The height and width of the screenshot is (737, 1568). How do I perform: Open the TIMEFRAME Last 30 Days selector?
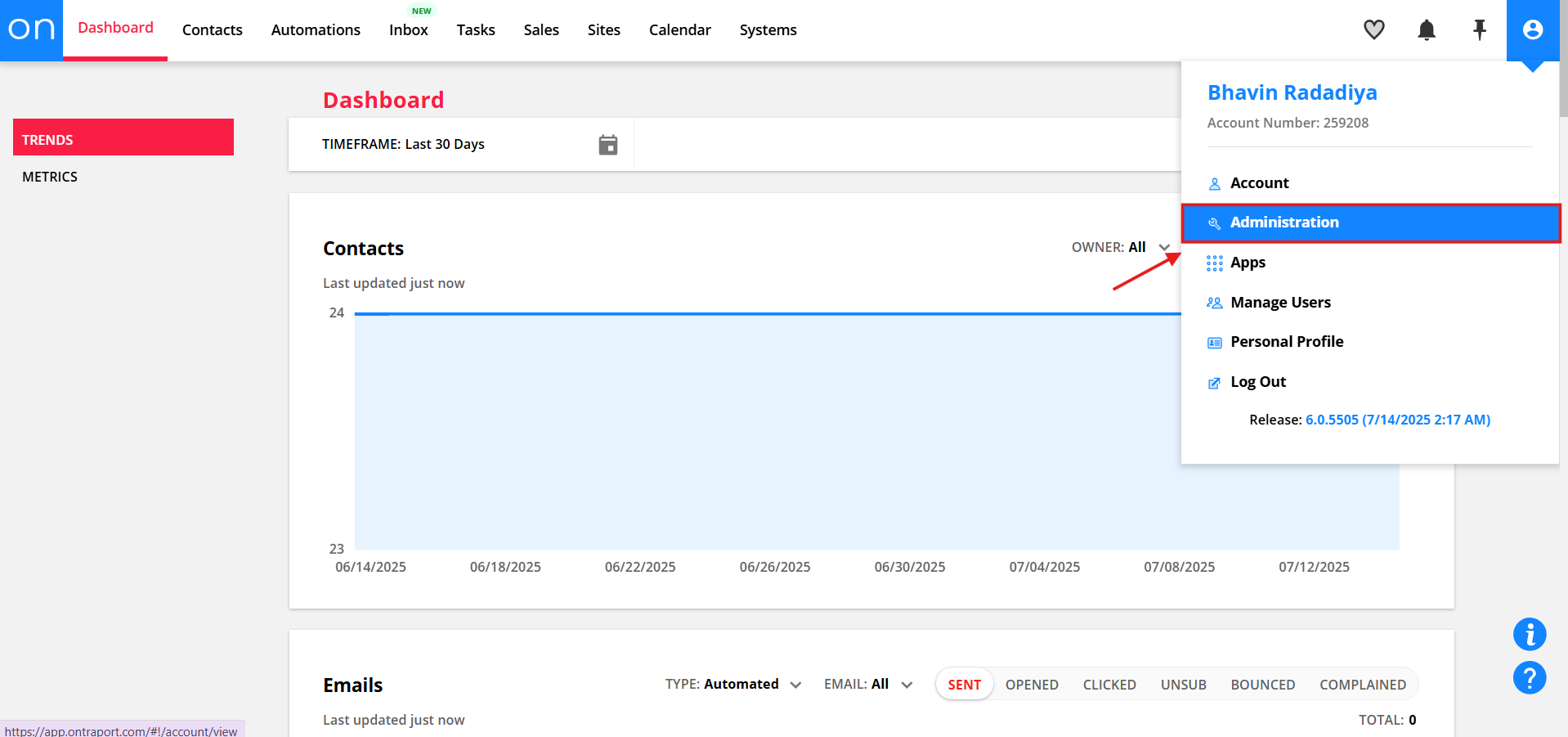461,145
